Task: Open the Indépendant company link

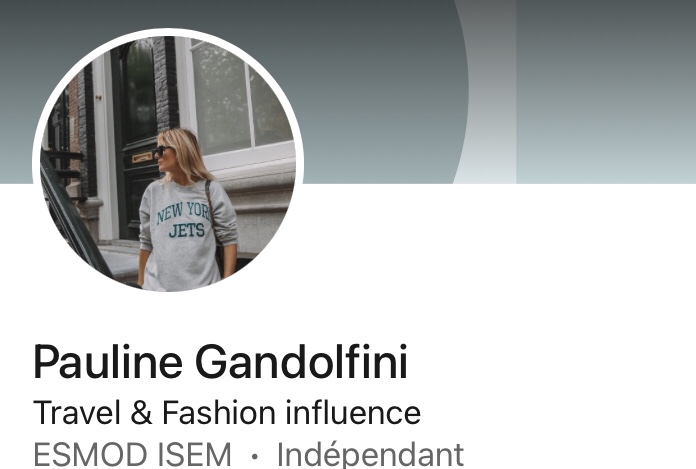Action: pos(370,455)
